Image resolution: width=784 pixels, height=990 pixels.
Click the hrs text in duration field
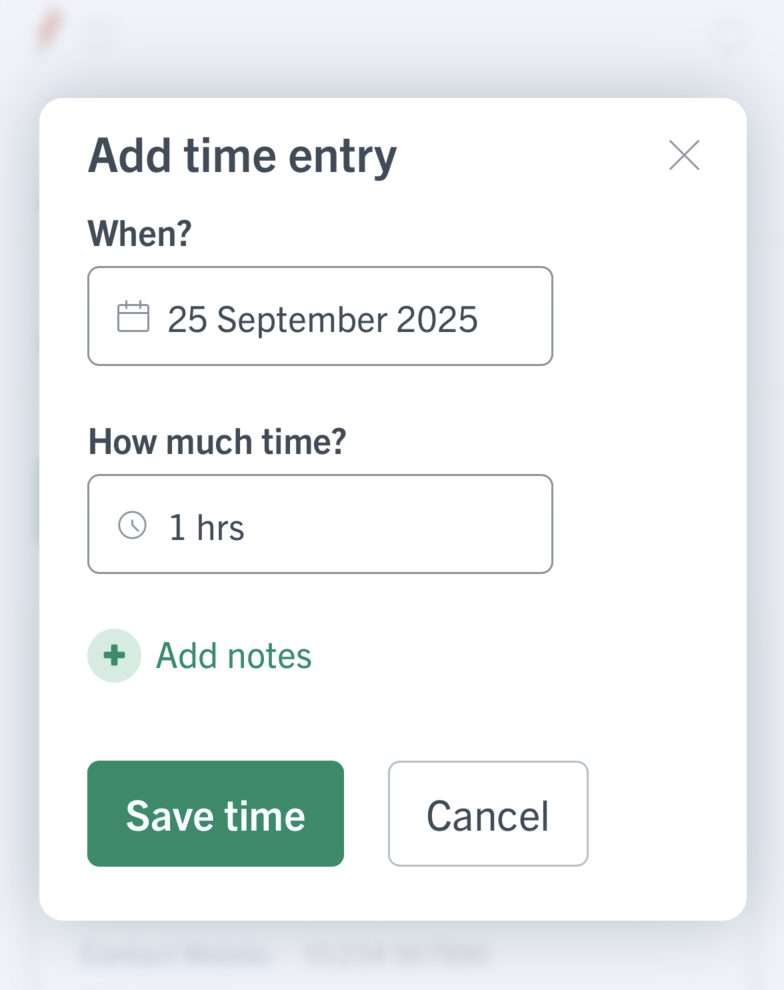coord(220,527)
